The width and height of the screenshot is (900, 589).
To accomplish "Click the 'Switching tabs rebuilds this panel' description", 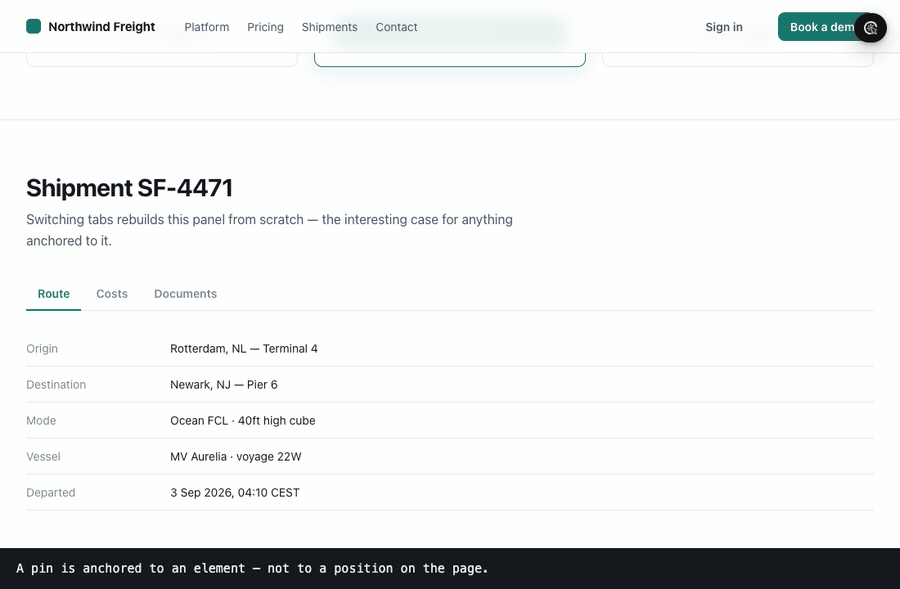I will (269, 230).
